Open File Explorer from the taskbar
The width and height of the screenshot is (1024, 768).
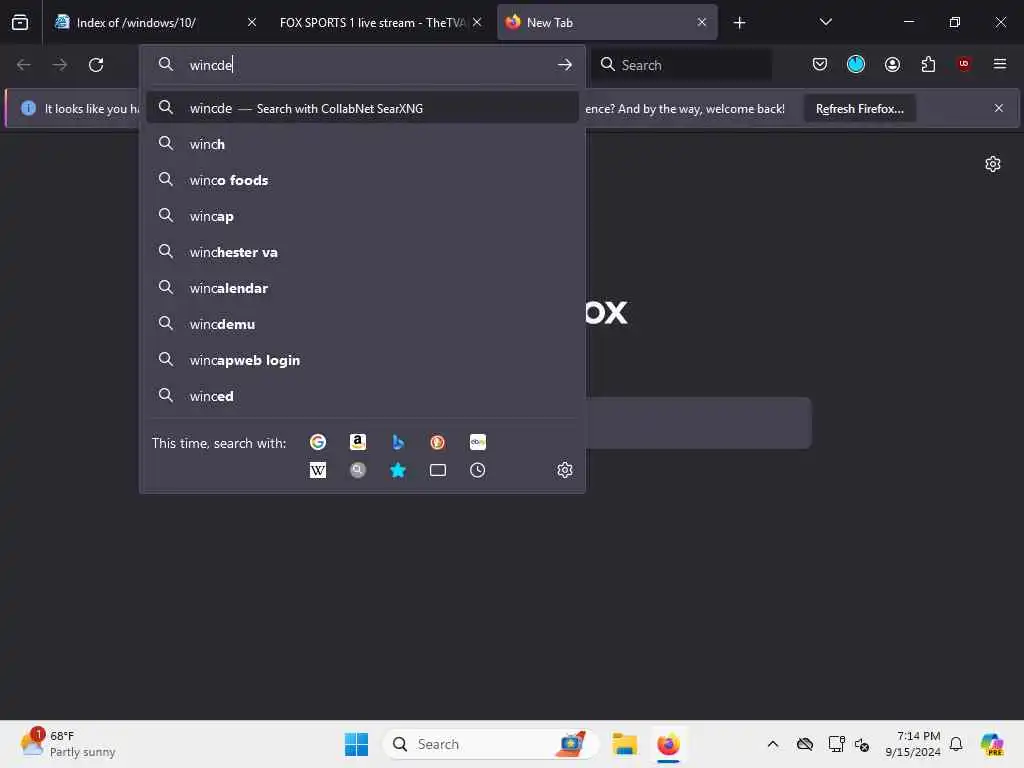tap(624, 744)
